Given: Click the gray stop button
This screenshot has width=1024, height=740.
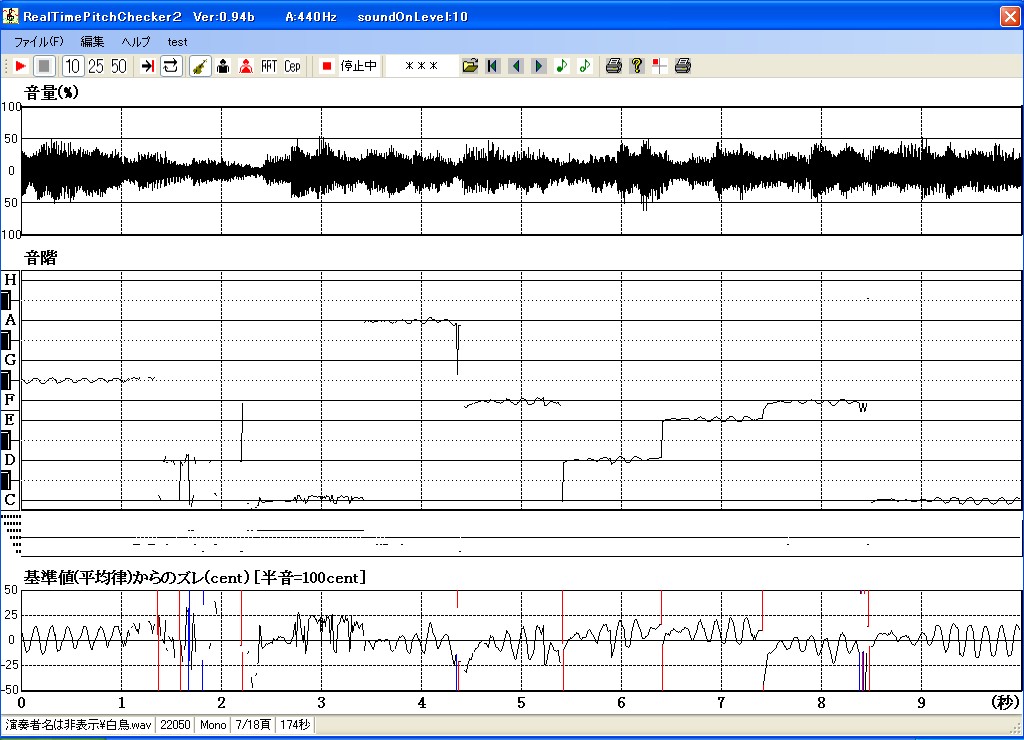Looking at the screenshot, I should click(44, 66).
